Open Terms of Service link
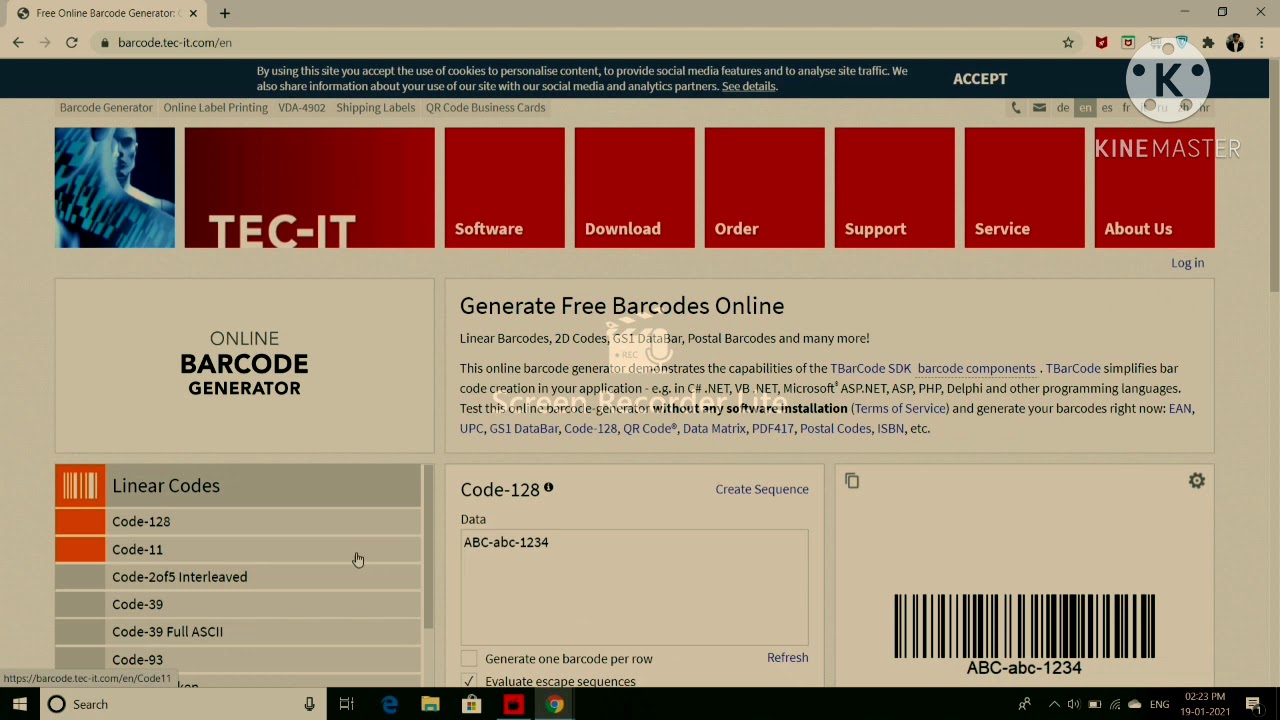This screenshot has height=720, width=1280. click(x=900, y=408)
